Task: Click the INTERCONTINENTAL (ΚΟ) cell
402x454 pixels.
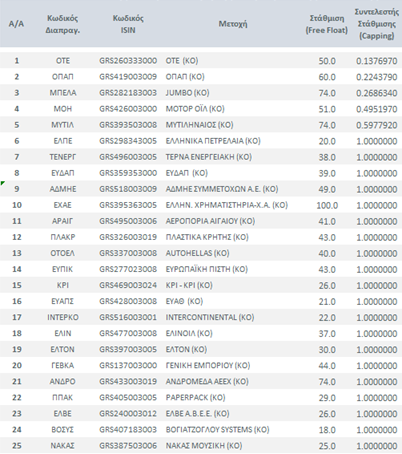Action: pyautogui.click(x=210, y=317)
